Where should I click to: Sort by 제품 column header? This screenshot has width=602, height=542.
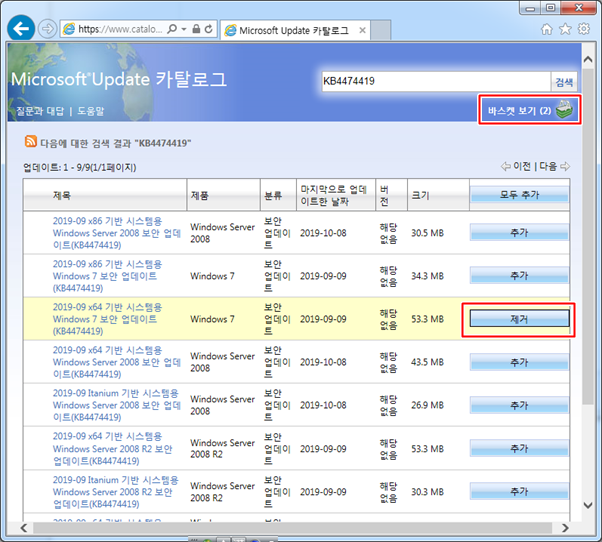pyautogui.click(x=200, y=195)
